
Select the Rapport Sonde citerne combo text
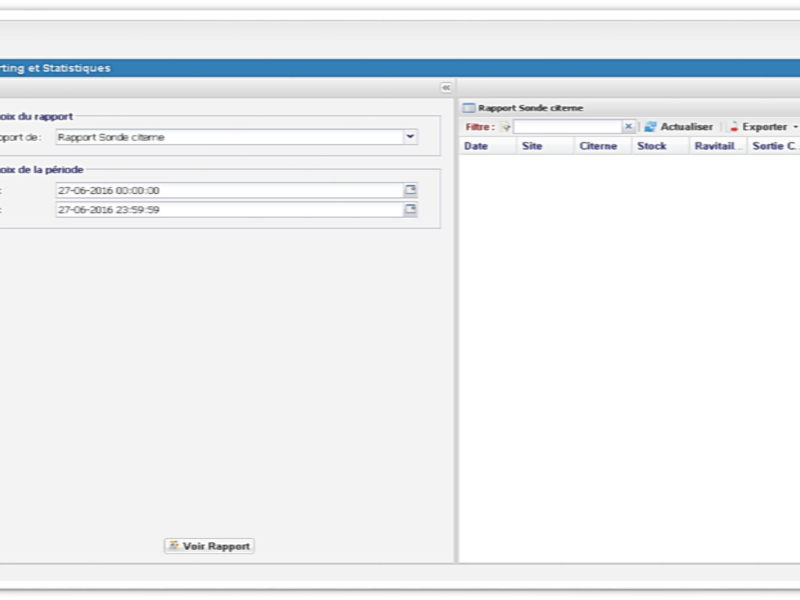pos(228,137)
